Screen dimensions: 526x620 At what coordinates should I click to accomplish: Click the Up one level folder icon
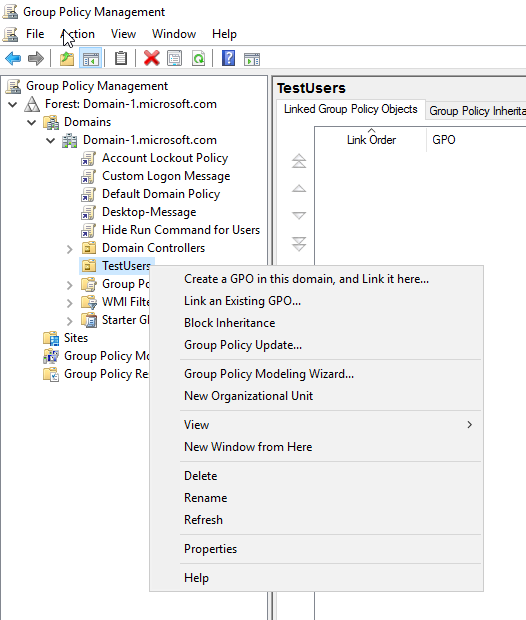[67, 59]
